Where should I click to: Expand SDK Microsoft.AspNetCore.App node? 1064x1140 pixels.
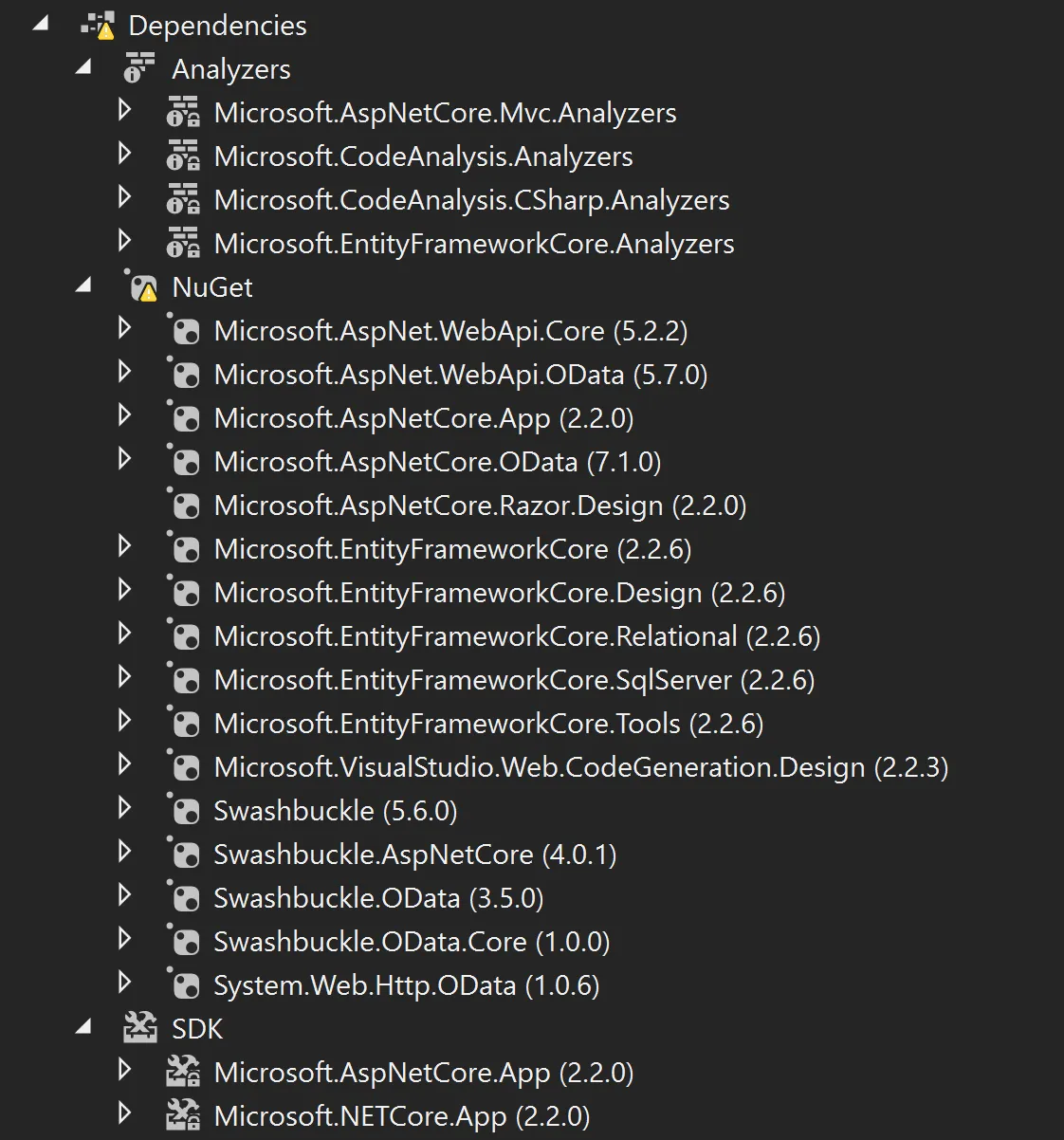[124, 1070]
